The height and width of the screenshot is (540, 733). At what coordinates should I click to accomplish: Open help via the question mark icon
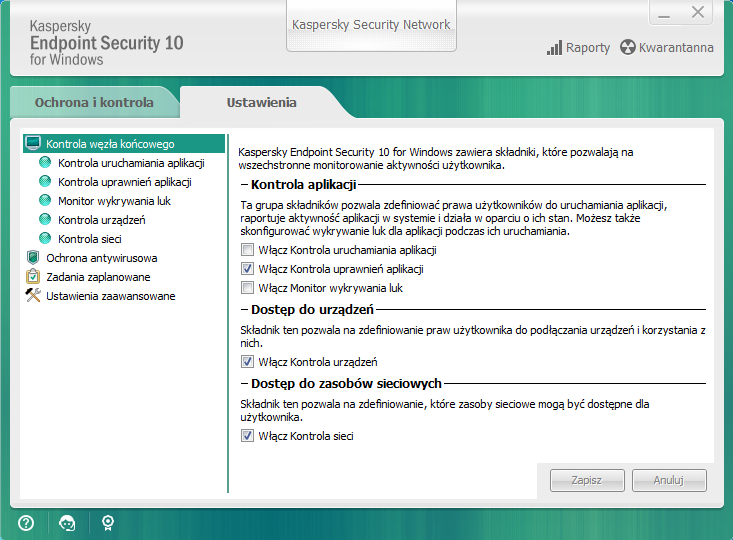click(26, 523)
